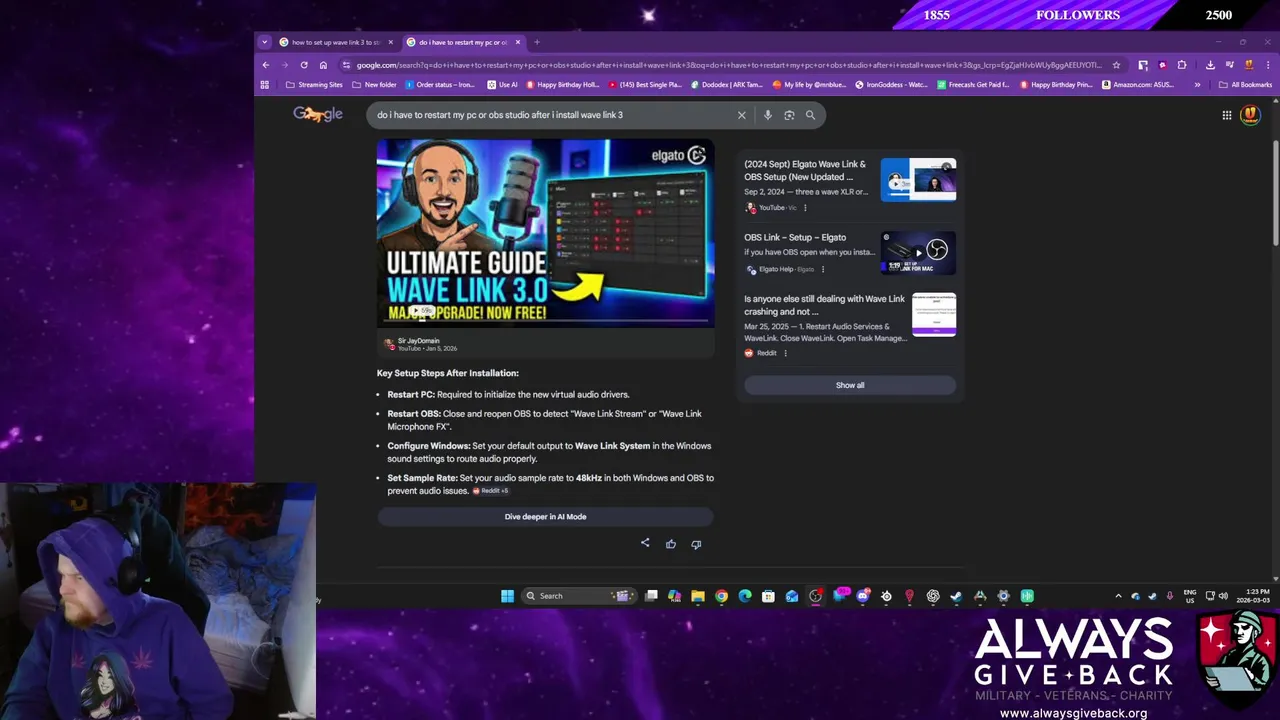Screen dimensions: 1280x720
Task: Open File Explorer from the taskbar
Action: click(x=698, y=596)
